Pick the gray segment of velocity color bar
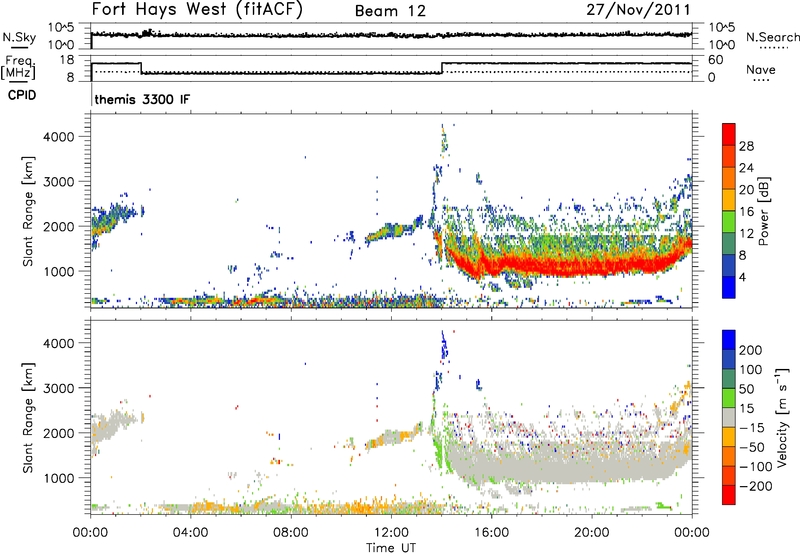Image resolution: width=800 pixels, height=554 pixels. point(729,417)
